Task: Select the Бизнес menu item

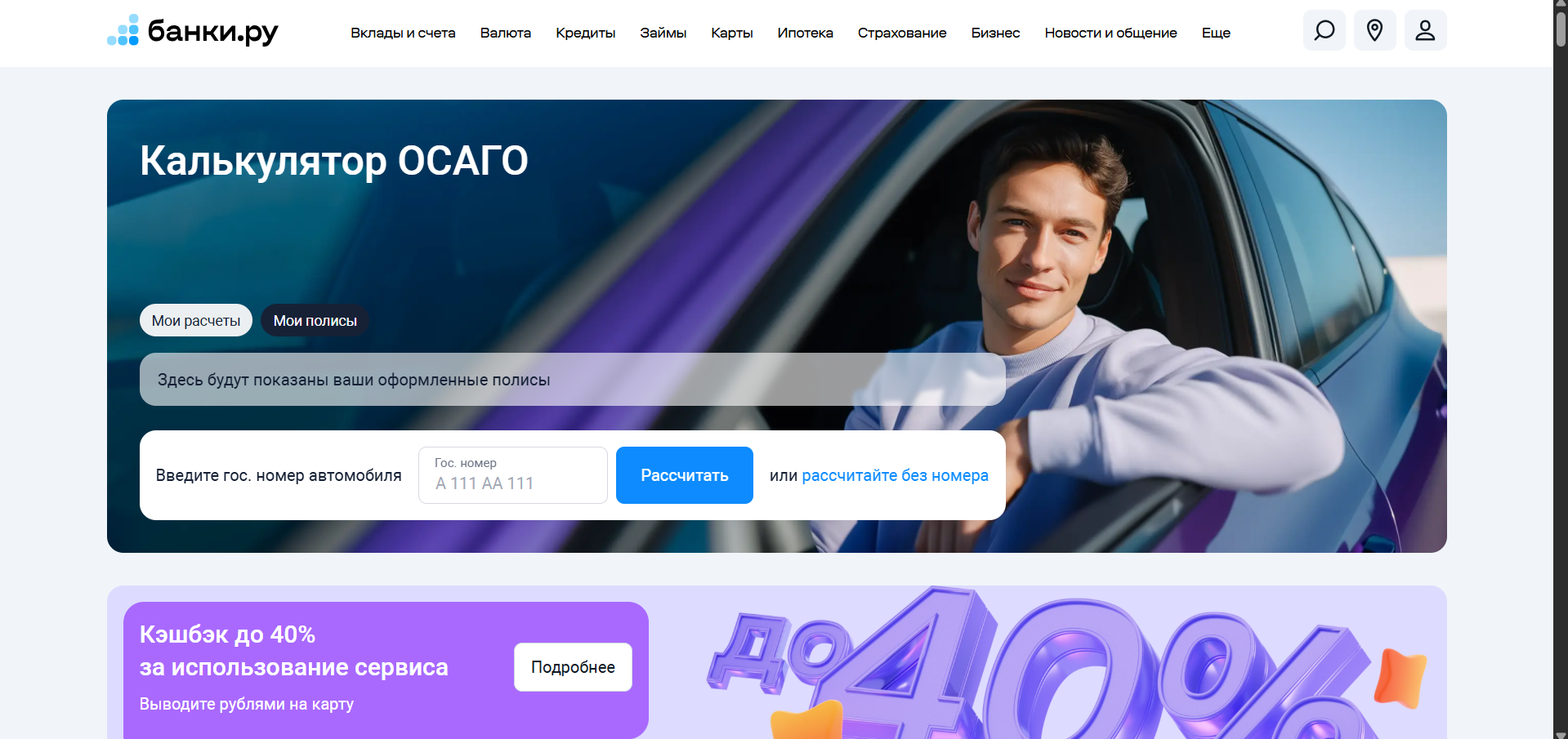Action: [995, 33]
